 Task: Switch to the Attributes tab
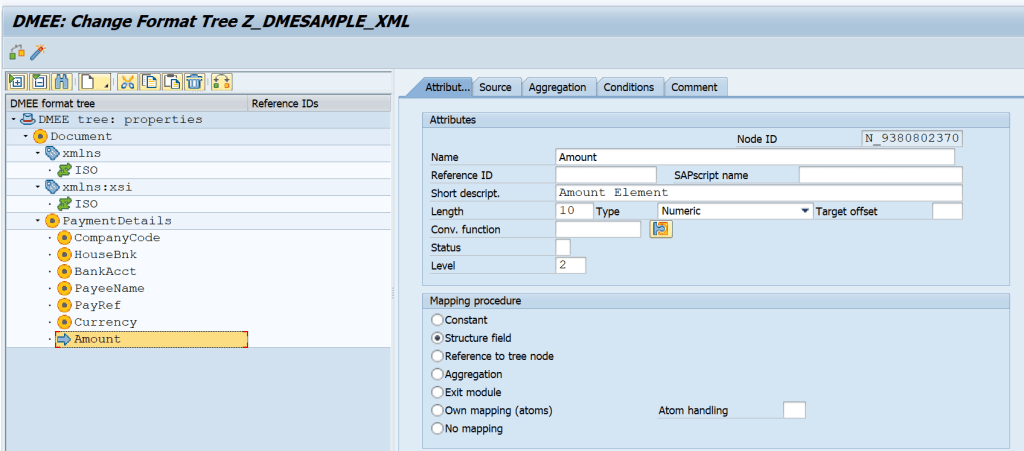click(x=447, y=87)
